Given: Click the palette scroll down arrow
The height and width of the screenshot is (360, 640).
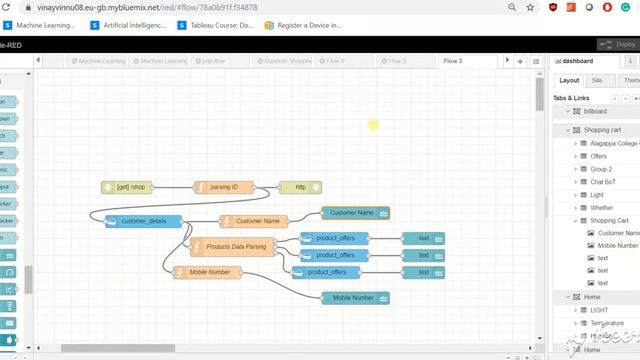Looking at the screenshot, I should click(x=28, y=348).
